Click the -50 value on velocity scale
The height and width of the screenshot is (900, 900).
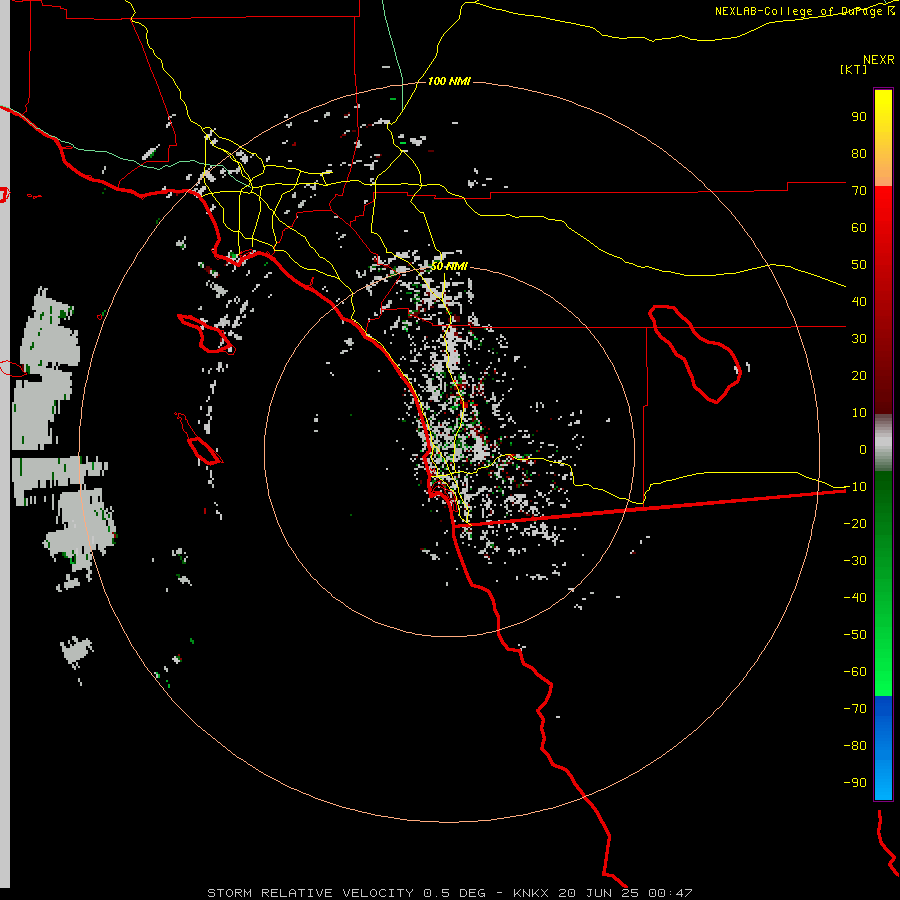(855, 635)
